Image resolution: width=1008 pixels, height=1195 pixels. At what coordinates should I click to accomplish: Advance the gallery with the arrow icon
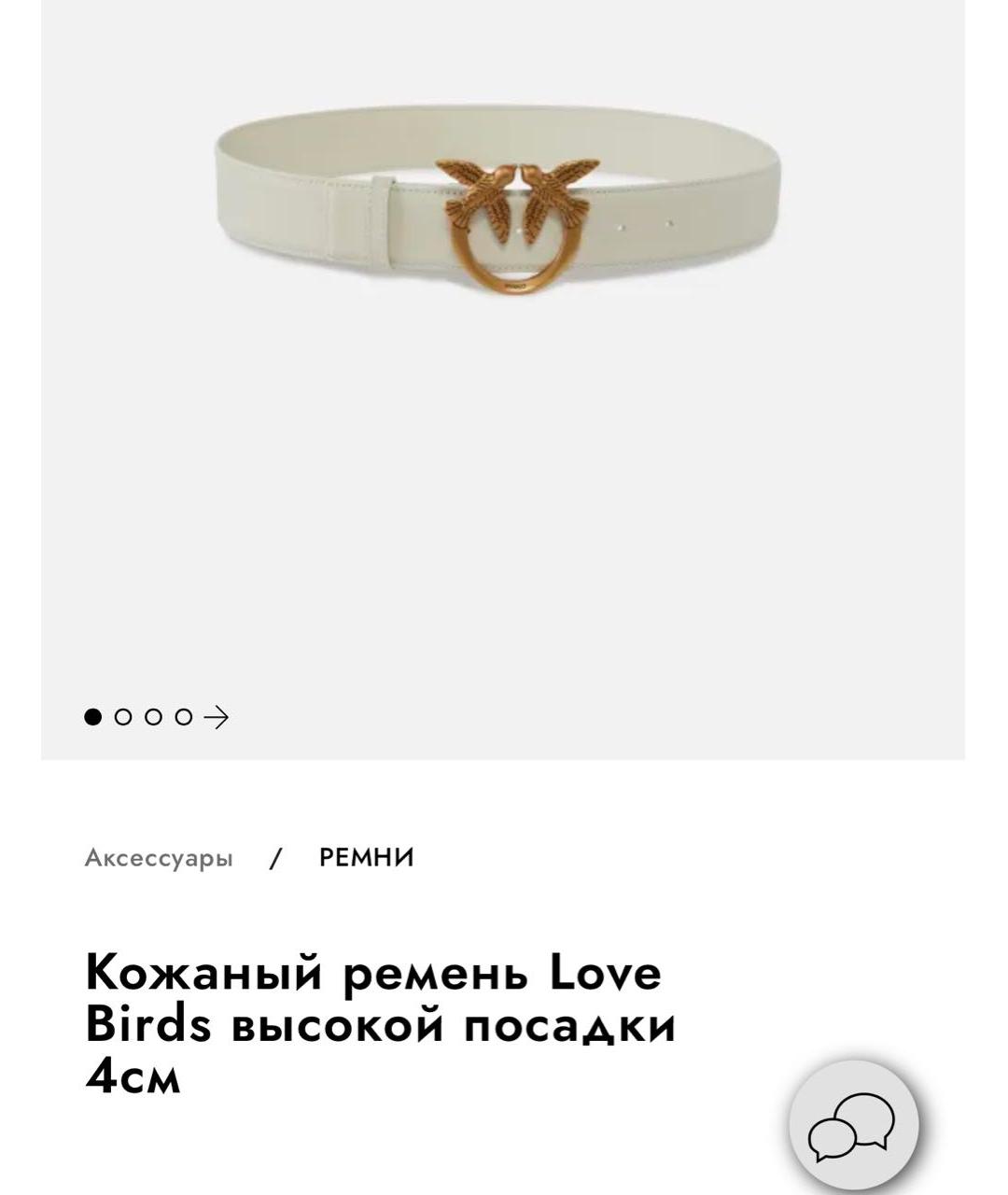click(x=216, y=717)
